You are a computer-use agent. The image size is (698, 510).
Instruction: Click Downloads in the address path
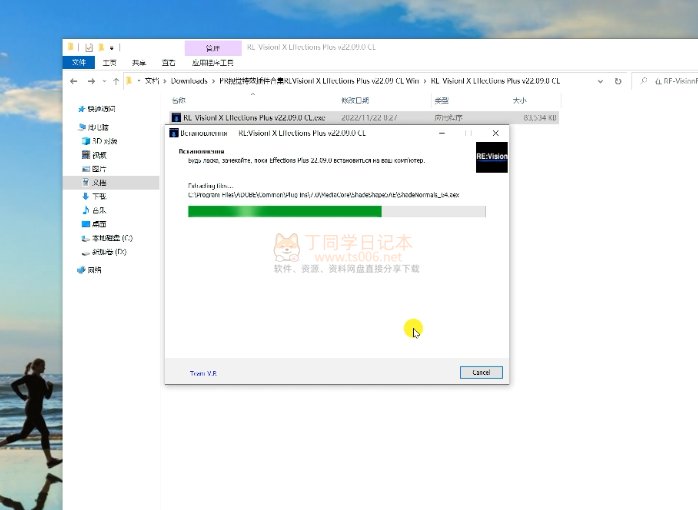click(189, 81)
